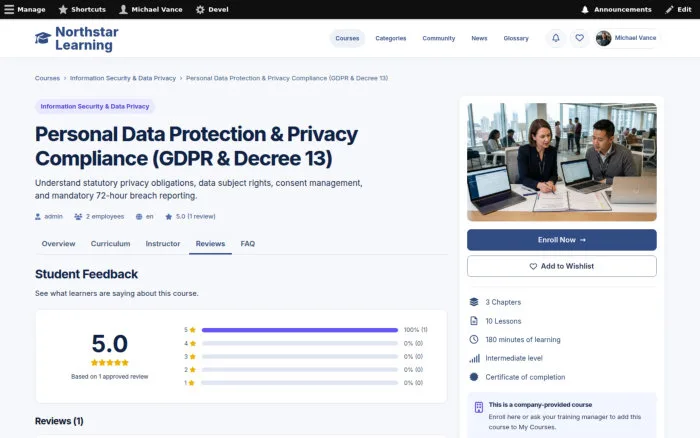Click the author person icon beside admin
The width and height of the screenshot is (700, 438).
[x=38, y=217]
